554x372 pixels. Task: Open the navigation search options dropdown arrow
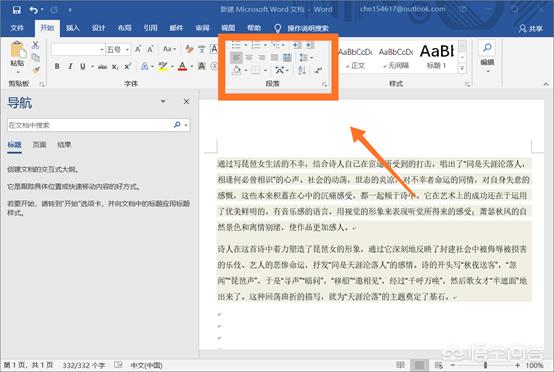(x=186, y=125)
